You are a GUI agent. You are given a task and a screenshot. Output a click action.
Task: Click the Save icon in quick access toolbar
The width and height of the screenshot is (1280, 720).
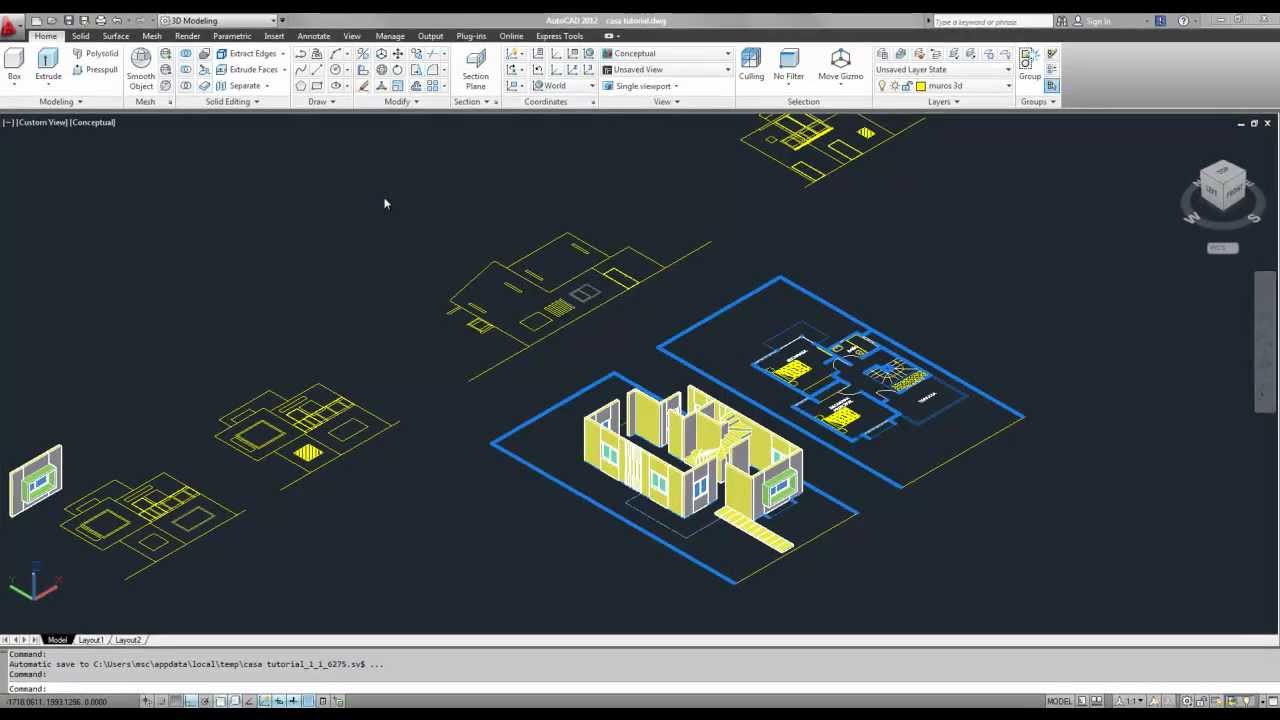coord(68,21)
